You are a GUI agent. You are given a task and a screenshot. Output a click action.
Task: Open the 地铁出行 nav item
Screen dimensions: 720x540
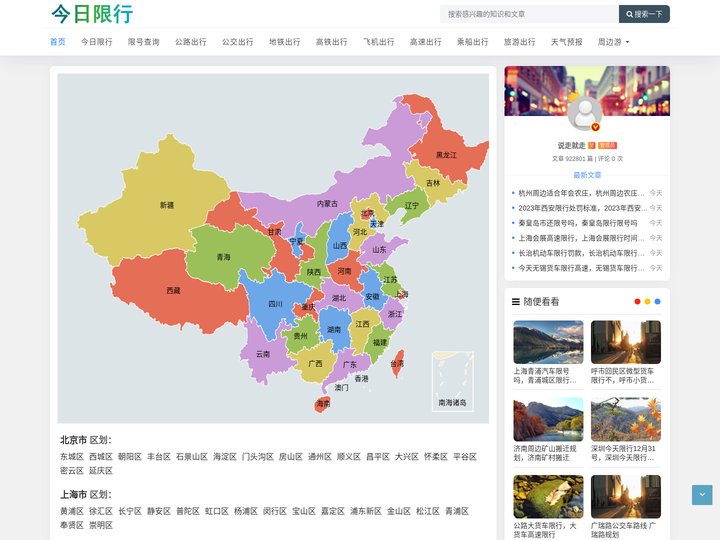click(284, 42)
